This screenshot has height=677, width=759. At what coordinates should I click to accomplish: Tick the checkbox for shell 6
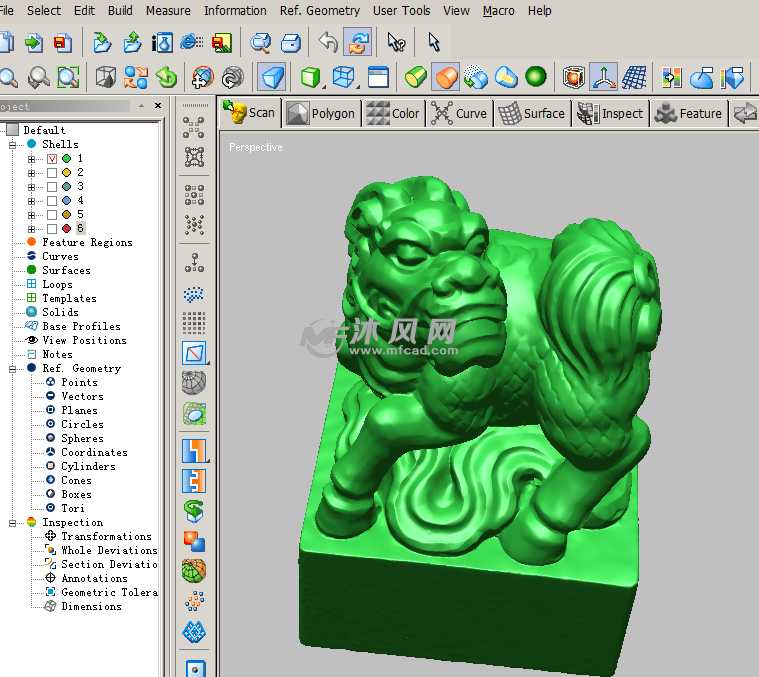click(52, 229)
